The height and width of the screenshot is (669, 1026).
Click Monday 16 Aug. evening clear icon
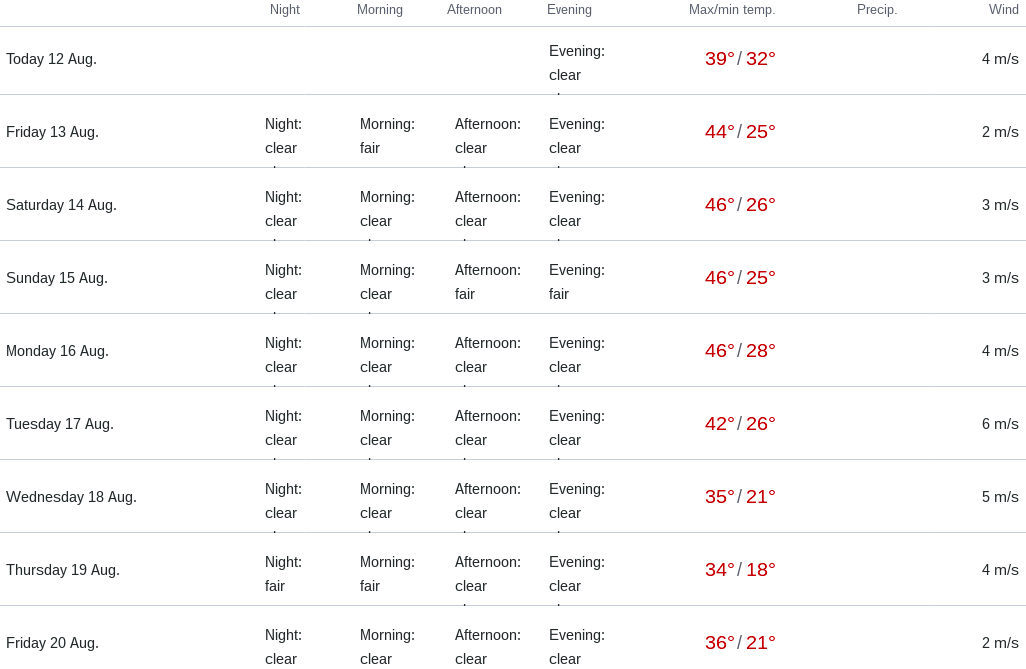[x=577, y=355]
